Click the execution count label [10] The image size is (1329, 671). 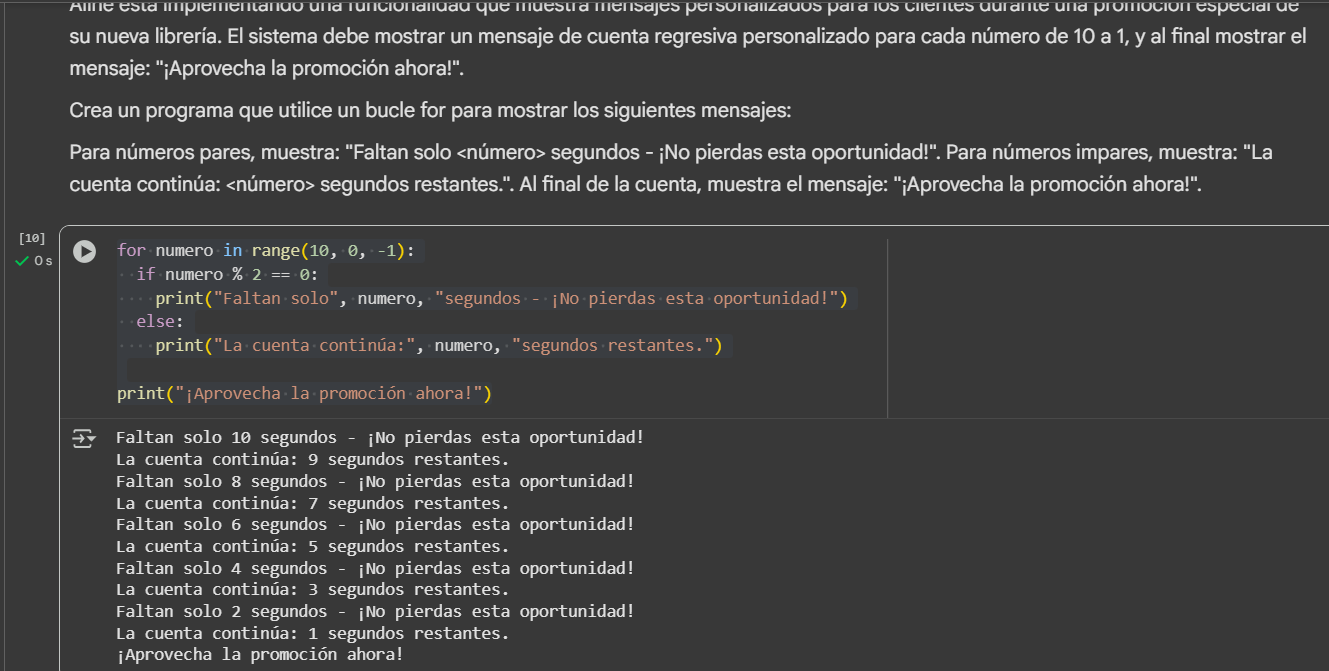[31, 237]
